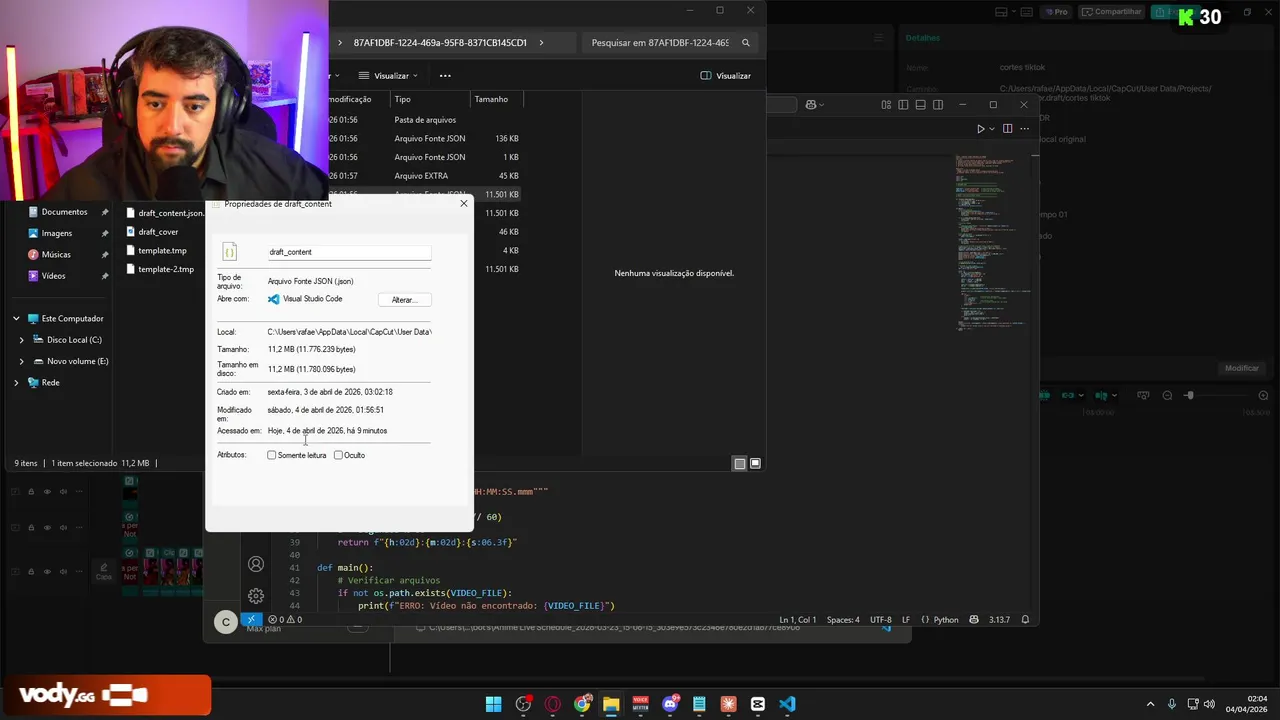Select the Pasta de arquivos row
Screen dimensions: 1280x720
(426, 120)
